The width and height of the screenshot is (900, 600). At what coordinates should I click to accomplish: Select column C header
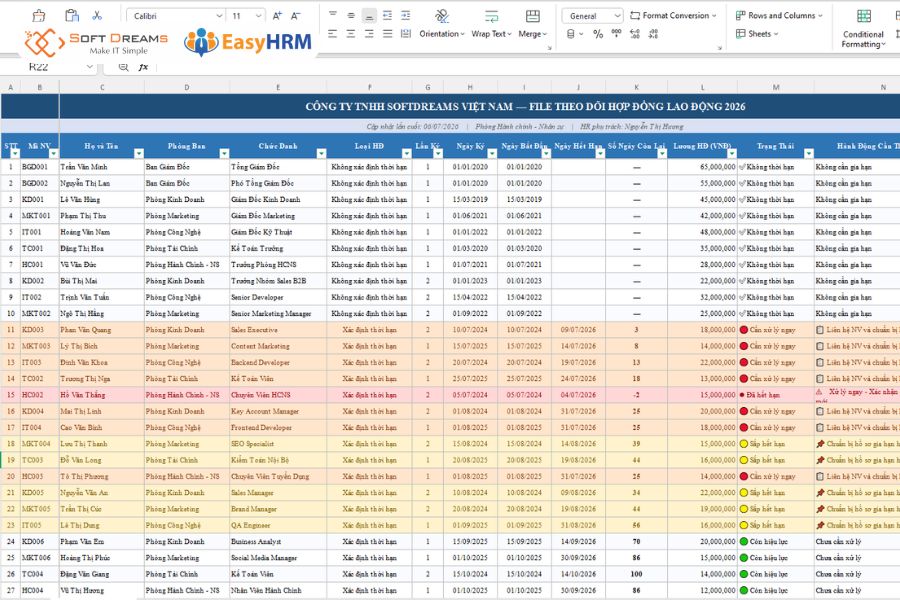tap(102, 87)
